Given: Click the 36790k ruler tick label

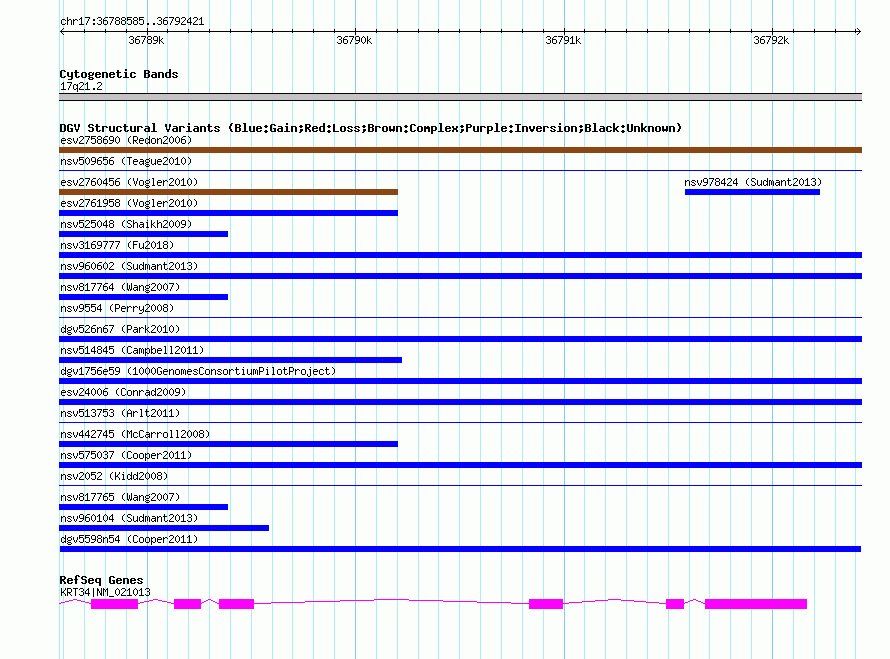Looking at the screenshot, I should pos(354,40).
